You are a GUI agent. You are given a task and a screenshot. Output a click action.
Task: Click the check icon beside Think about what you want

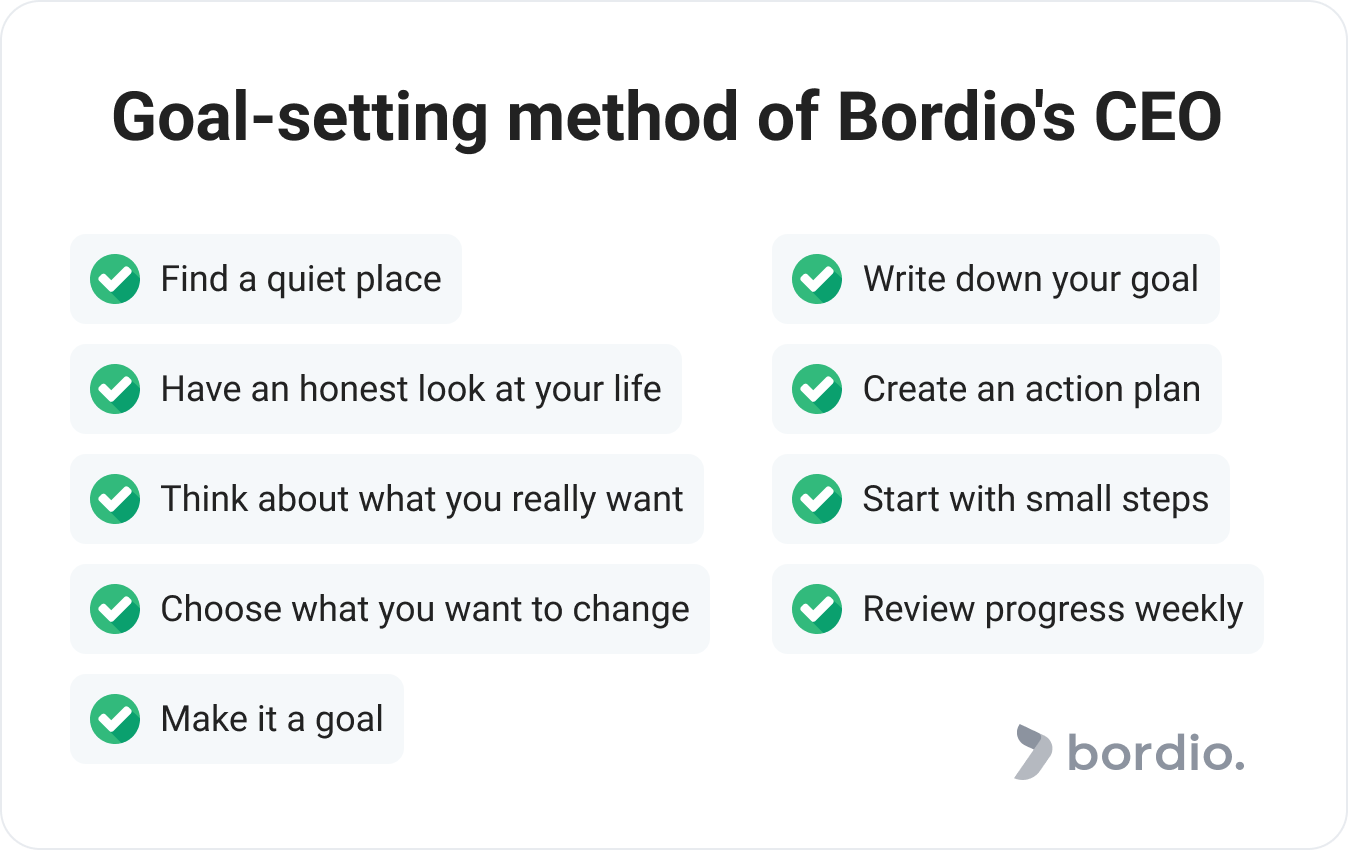click(x=115, y=499)
